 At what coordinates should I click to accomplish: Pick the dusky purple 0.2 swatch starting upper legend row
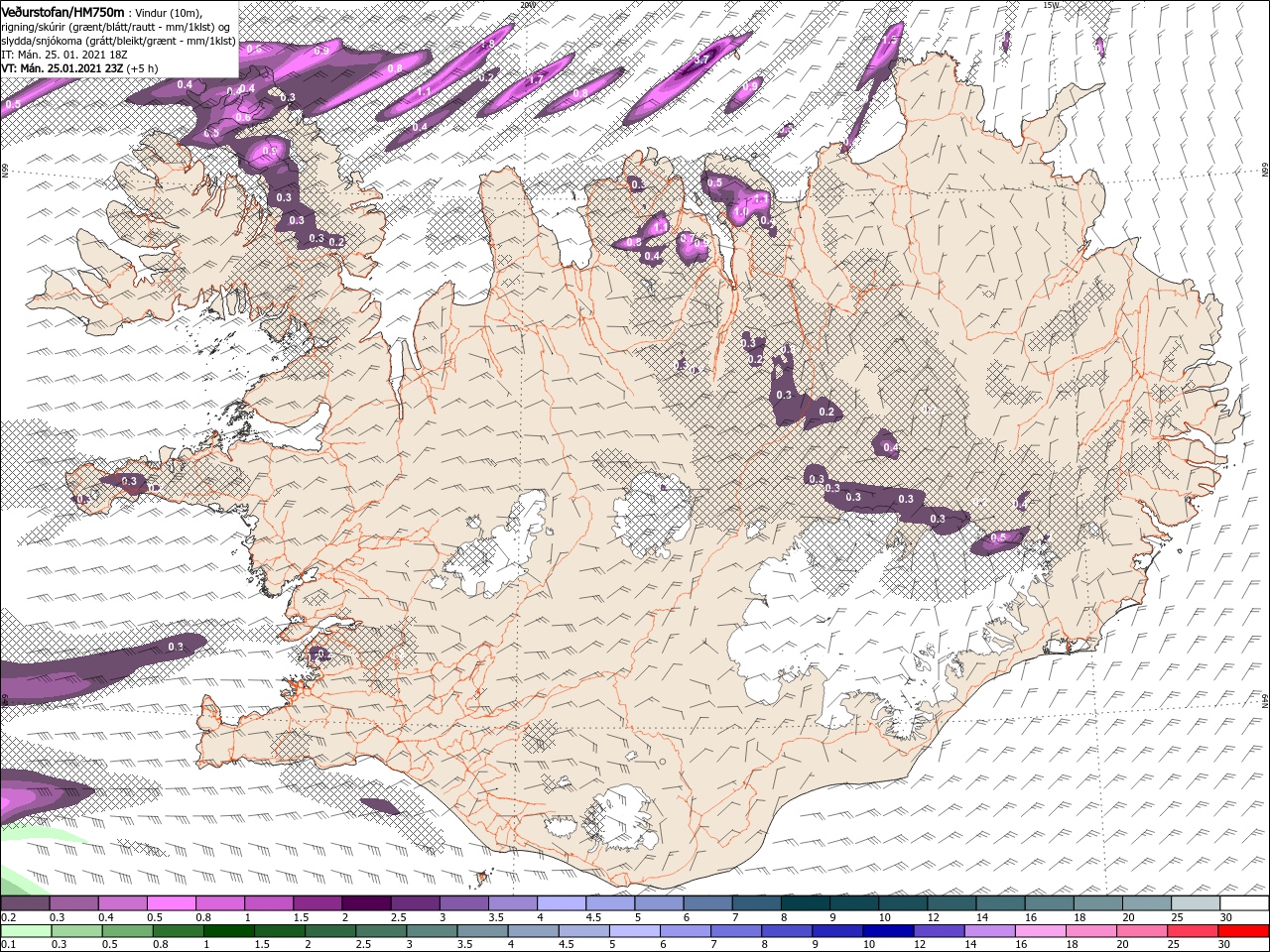(x=25, y=903)
